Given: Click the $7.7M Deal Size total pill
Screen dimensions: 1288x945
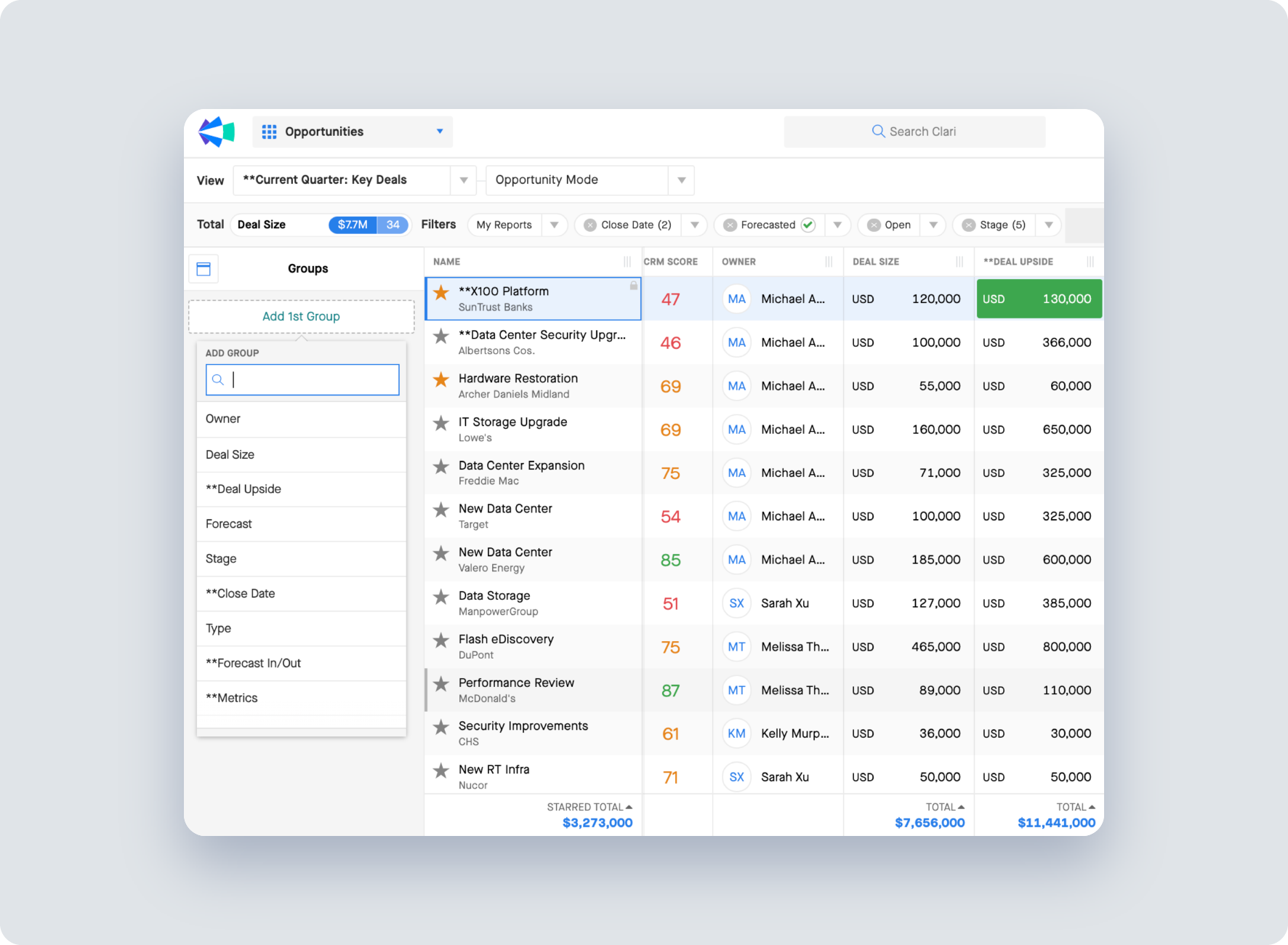Looking at the screenshot, I should click(x=353, y=225).
